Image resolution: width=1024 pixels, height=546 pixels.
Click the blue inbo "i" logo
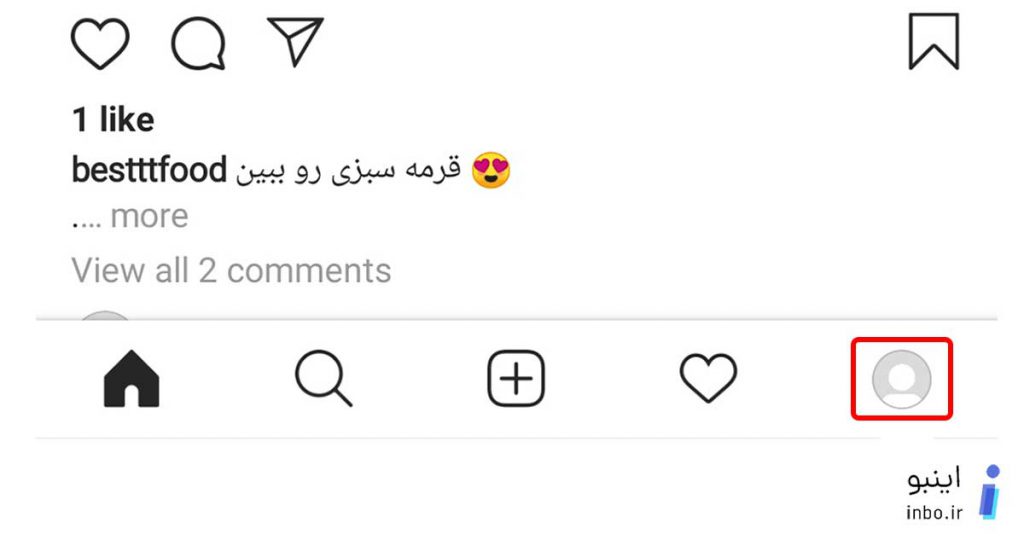click(x=990, y=492)
